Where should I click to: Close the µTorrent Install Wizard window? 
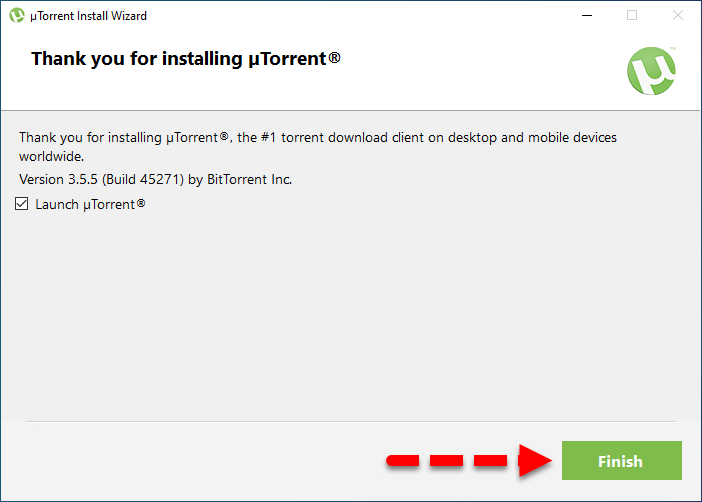[678, 15]
